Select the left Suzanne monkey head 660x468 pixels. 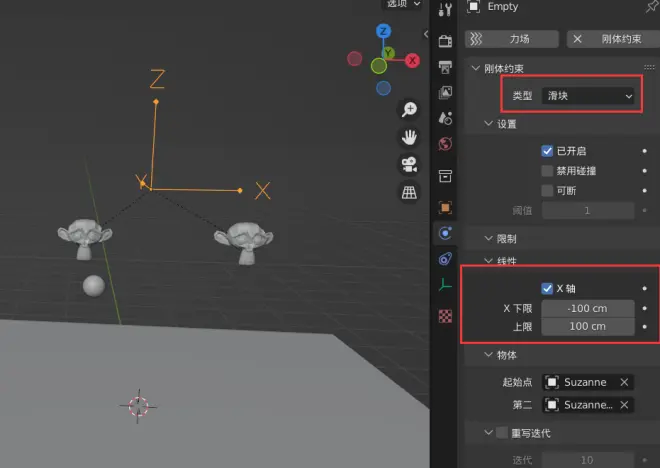[x=85, y=238]
